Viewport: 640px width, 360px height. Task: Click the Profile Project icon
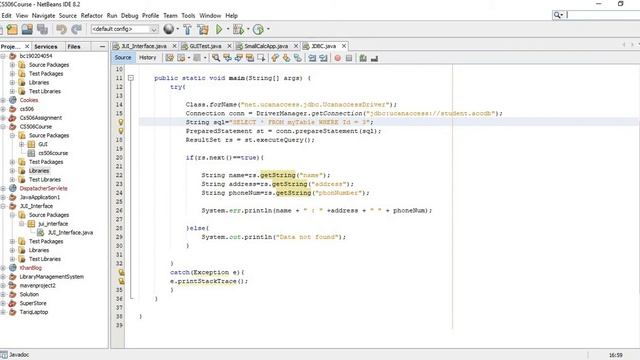point(258,29)
